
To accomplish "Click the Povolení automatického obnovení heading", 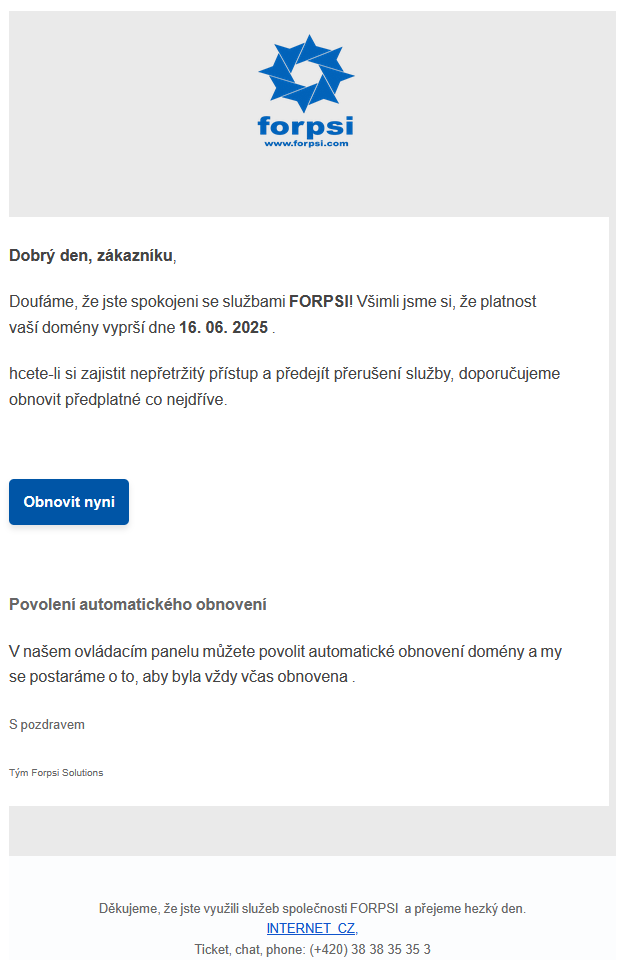I will 138,604.
